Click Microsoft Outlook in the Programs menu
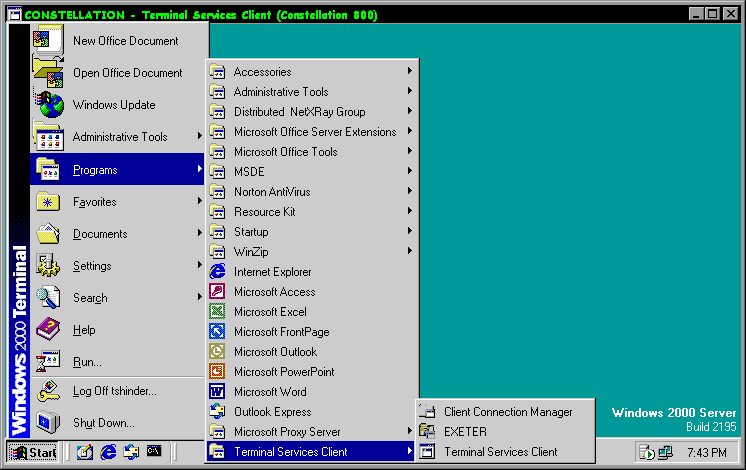Viewport: 746px width, 470px height. coord(275,352)
